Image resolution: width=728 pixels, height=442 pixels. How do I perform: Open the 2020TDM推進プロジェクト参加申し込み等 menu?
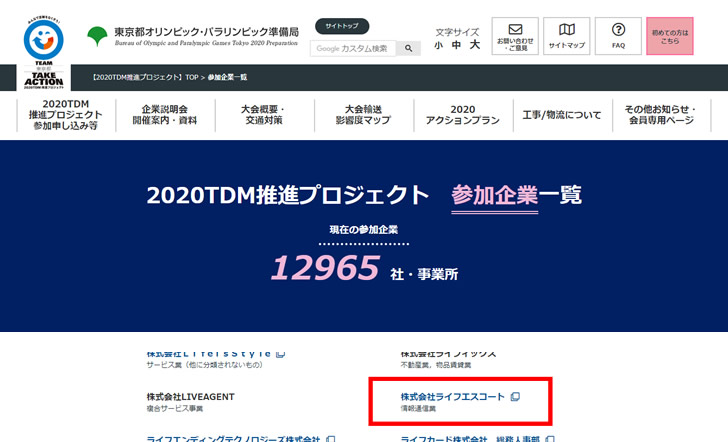pos(65,115)
